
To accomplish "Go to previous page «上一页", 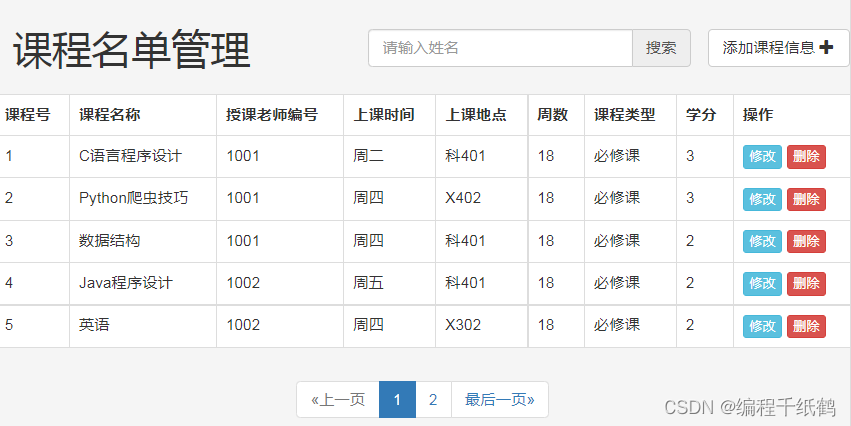I will pyautogui.click(x=338, y=400).
